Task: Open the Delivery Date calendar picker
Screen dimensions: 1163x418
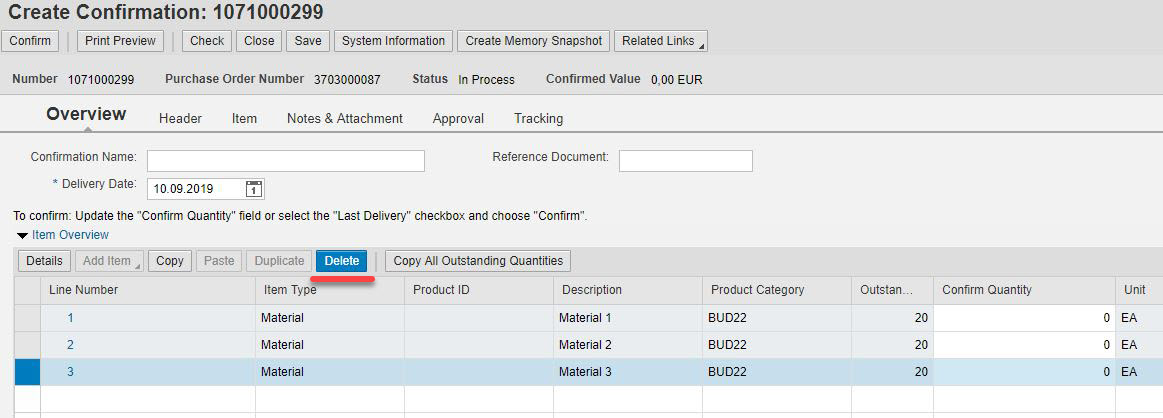Action: click(x=254, y=189)
